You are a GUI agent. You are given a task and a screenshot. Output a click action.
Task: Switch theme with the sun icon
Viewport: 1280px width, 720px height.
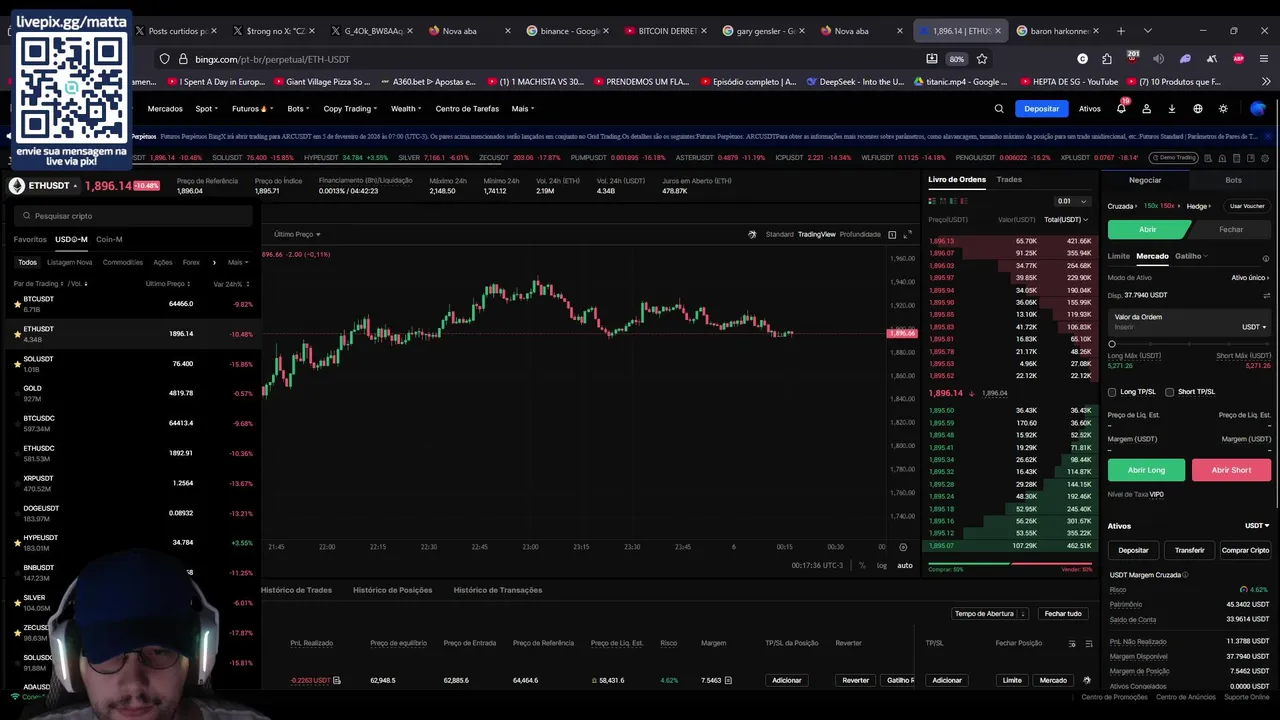click(1223, 108)
